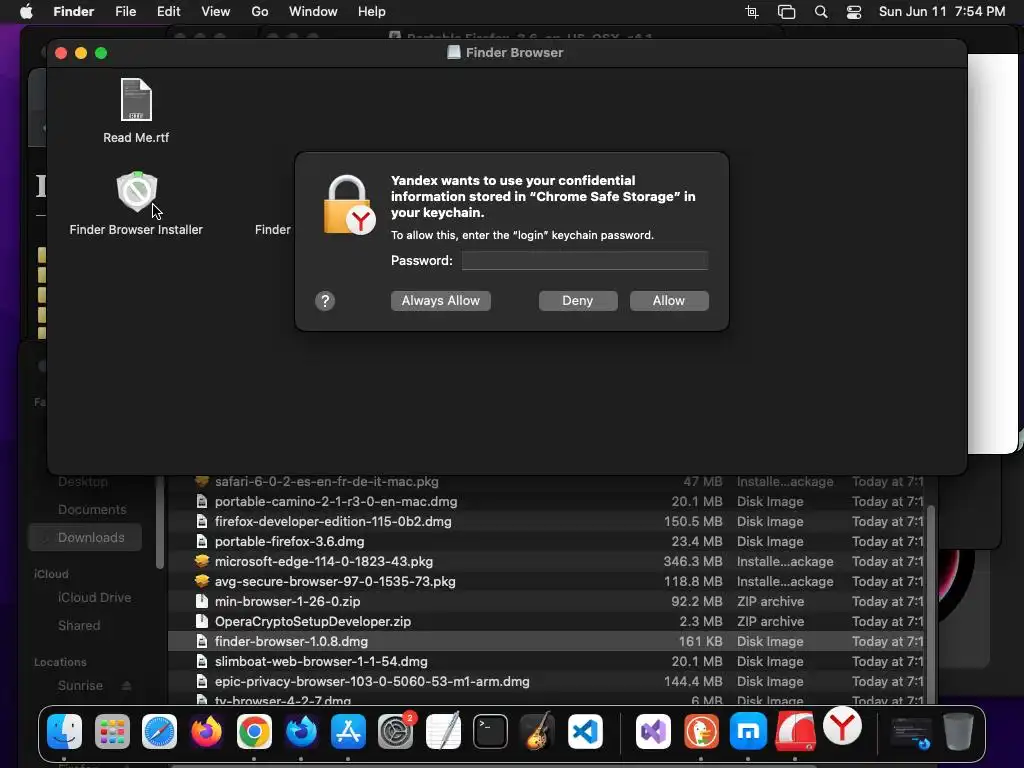Select microsoft-edge-114-0-1823-43.pkg file

tap(546, 562)
